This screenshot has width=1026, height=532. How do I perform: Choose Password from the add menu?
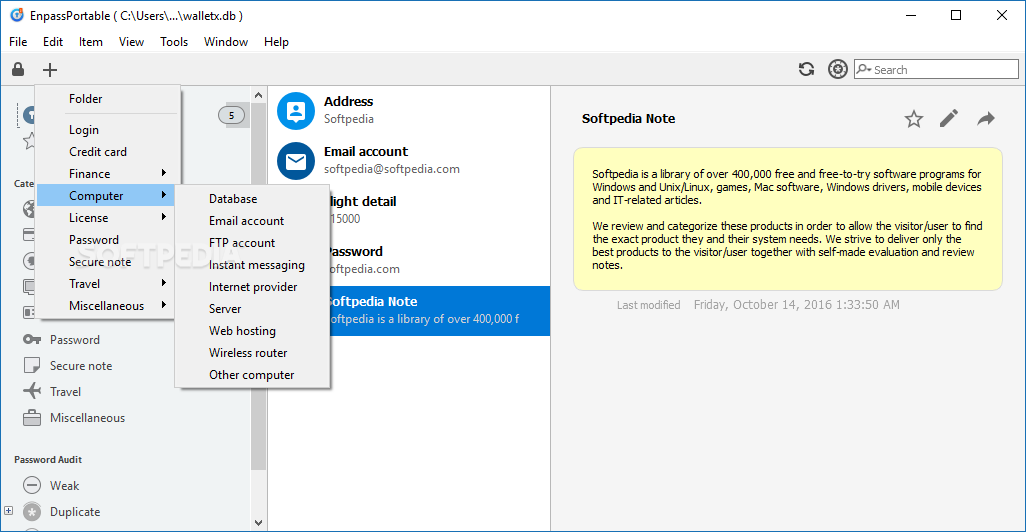[x=107, y=239]
